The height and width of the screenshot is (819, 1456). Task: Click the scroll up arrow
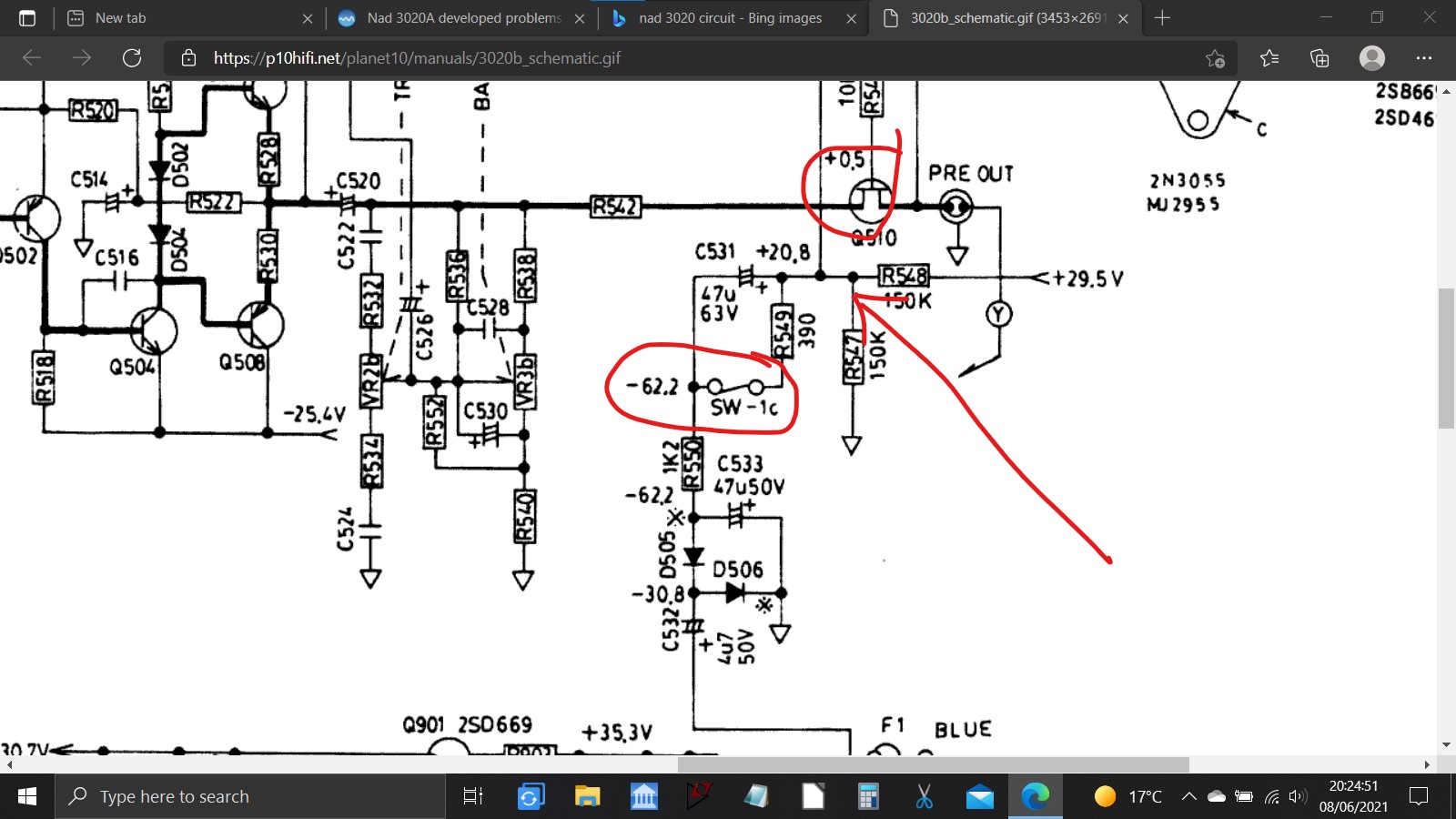tap(1446, 90)
